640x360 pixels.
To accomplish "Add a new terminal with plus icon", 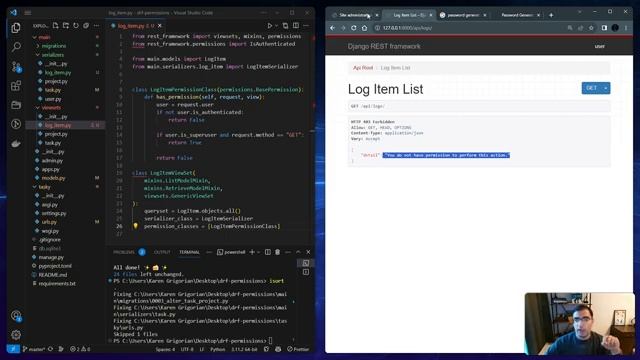I will pyautogui.click(x=252, y=252).
